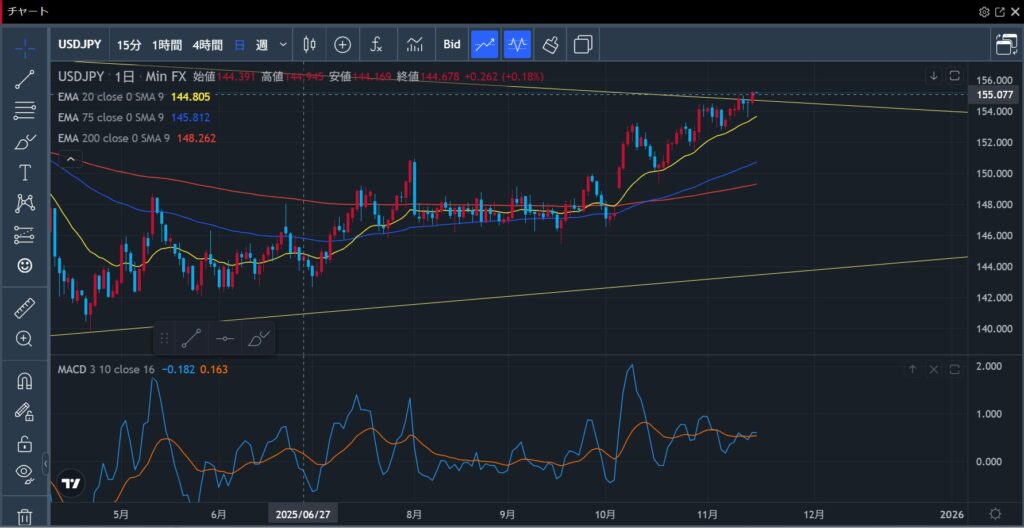This screenshot has height=528, width=1024.
Task: Open the emoji sticker tool
Action: (25, 265)
